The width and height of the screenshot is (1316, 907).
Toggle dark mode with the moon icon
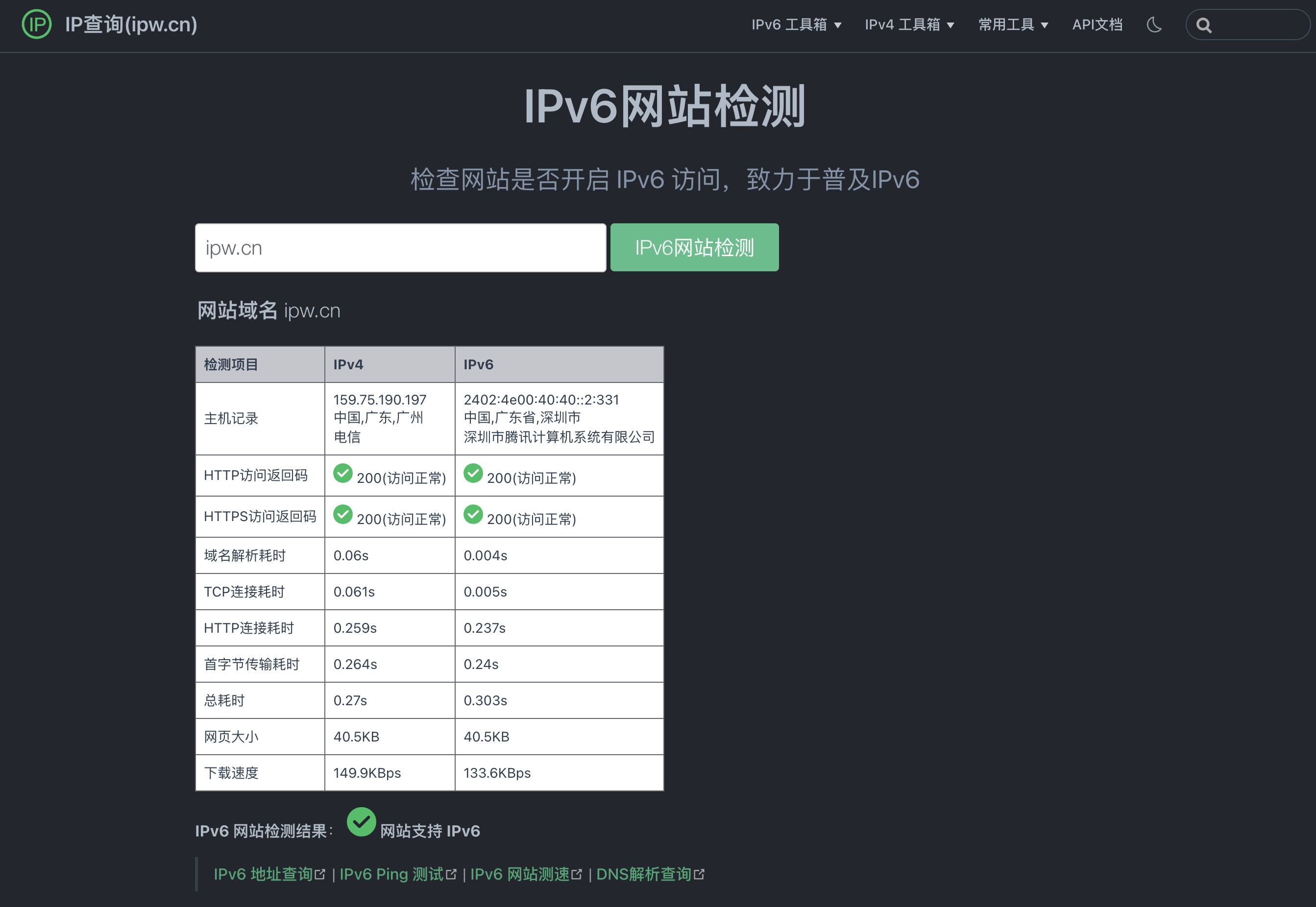click(x=1154, y=25)
